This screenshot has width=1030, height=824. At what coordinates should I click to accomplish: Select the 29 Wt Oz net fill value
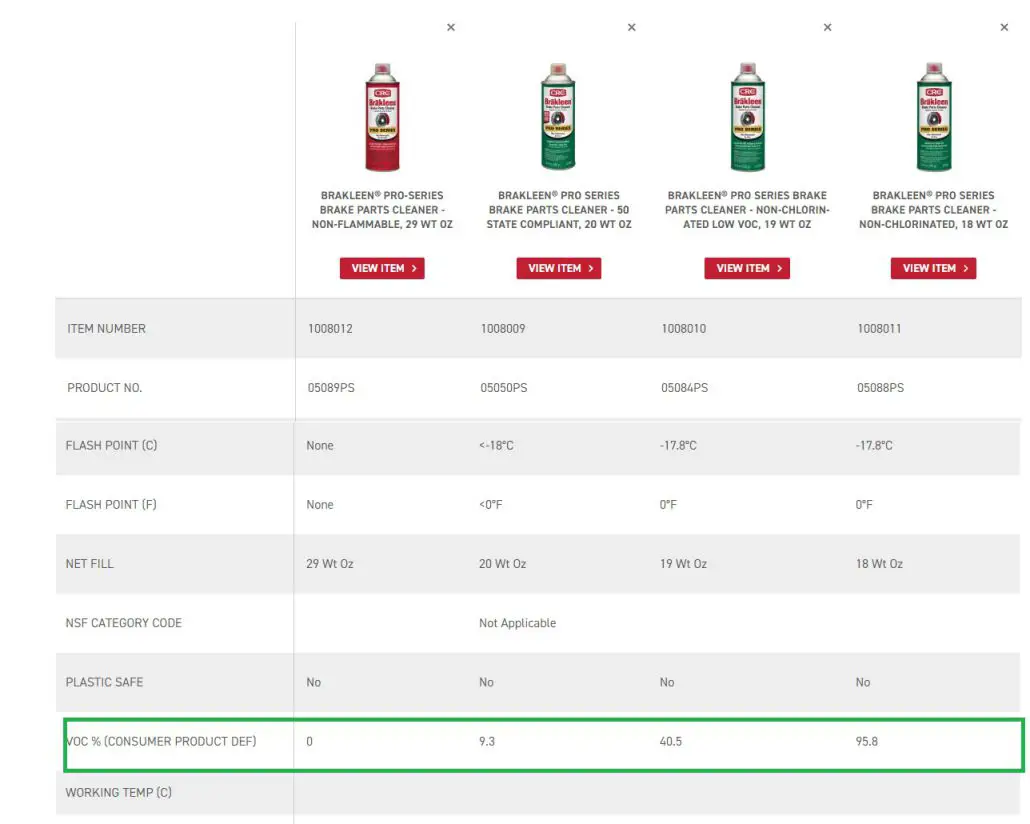click(330, 564)
